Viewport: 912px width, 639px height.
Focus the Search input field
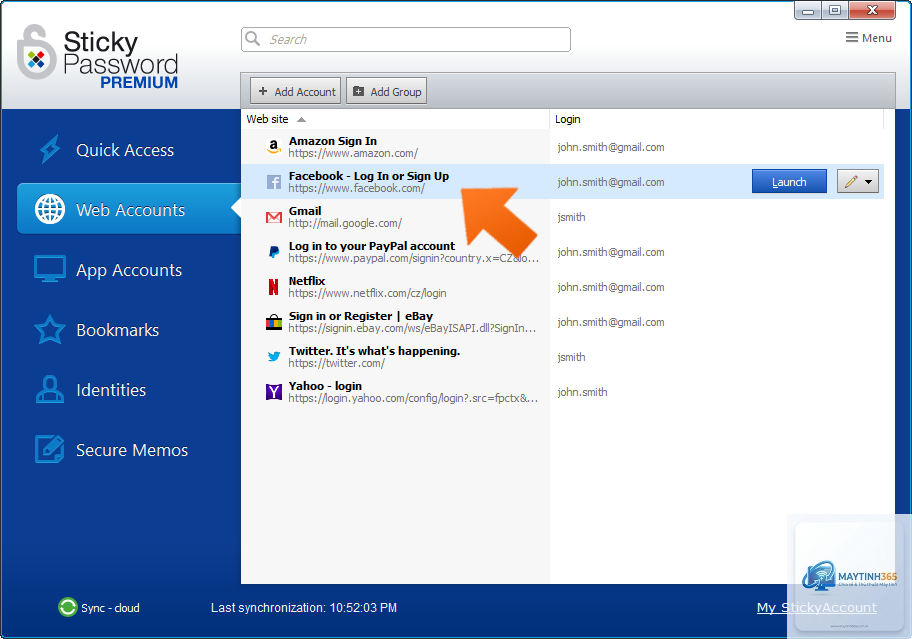tap(406, 39)
